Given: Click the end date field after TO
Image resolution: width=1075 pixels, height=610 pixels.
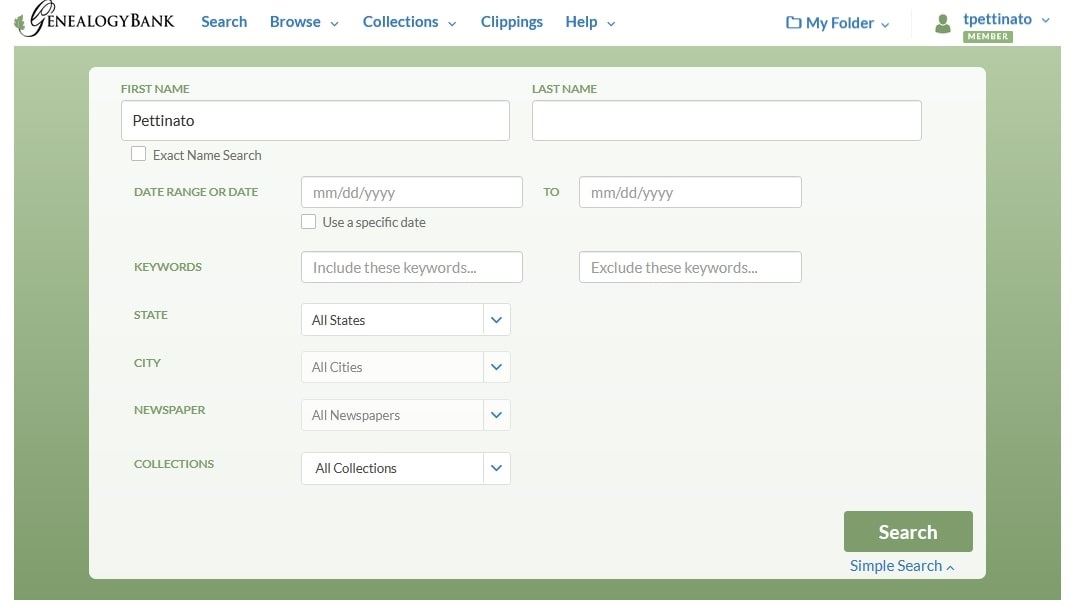Looking at the screenshot, I should tap(690, 193).
